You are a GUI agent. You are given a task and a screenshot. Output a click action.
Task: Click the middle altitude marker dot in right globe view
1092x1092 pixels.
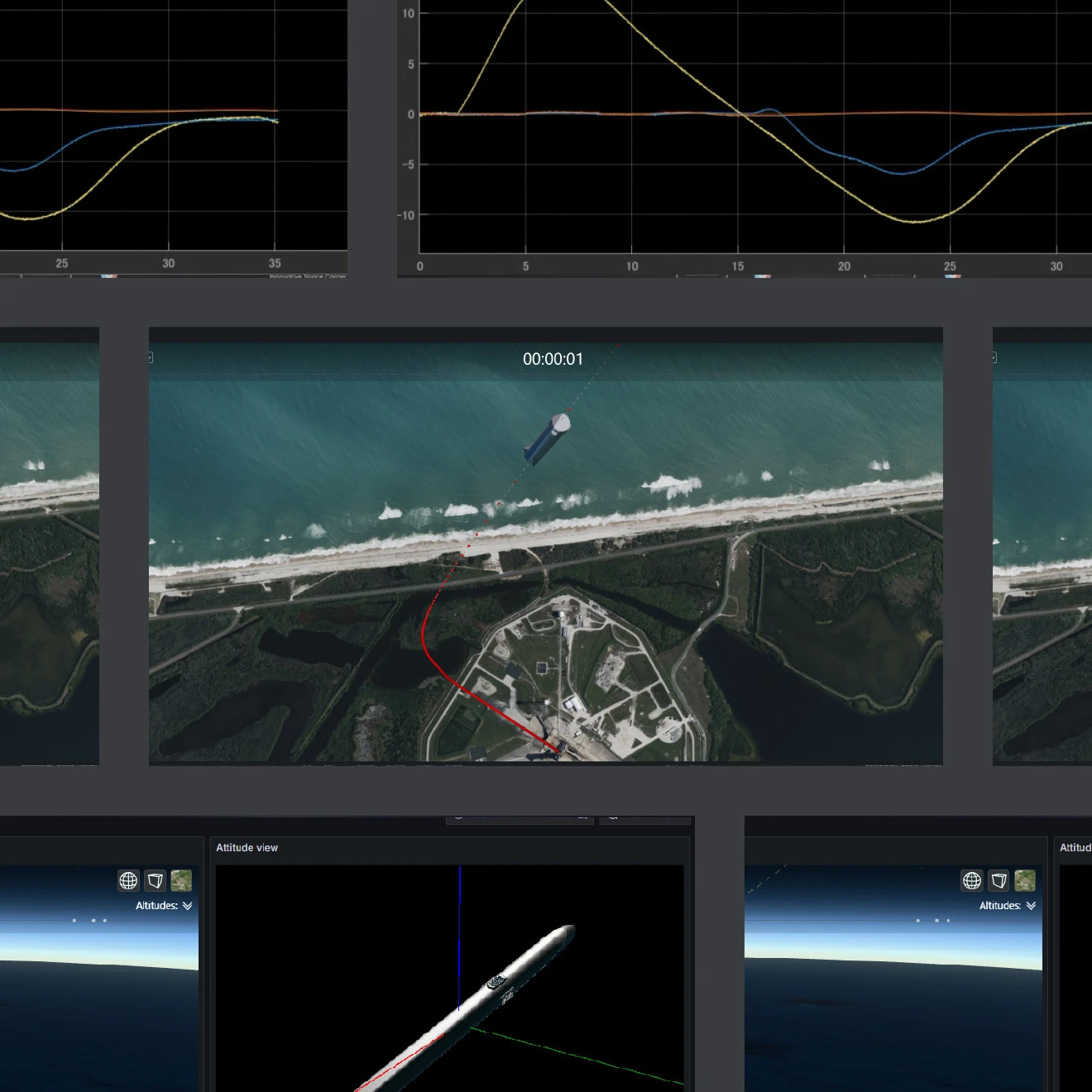tap(936, 921)
